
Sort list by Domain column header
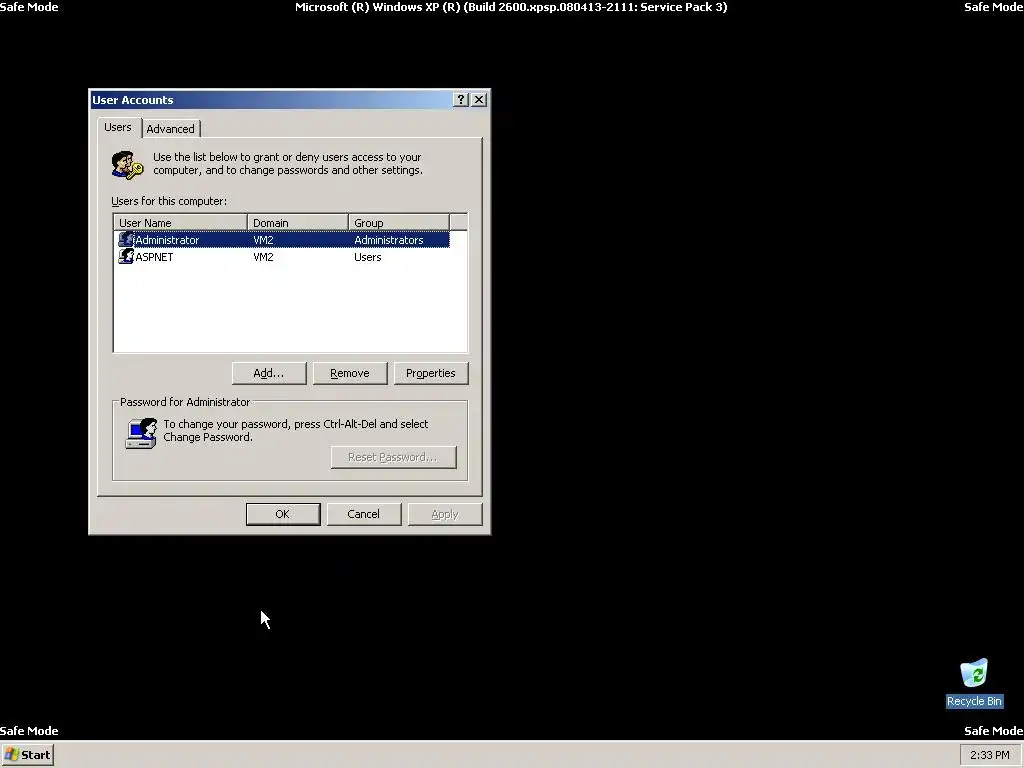[x=298, y=223]
